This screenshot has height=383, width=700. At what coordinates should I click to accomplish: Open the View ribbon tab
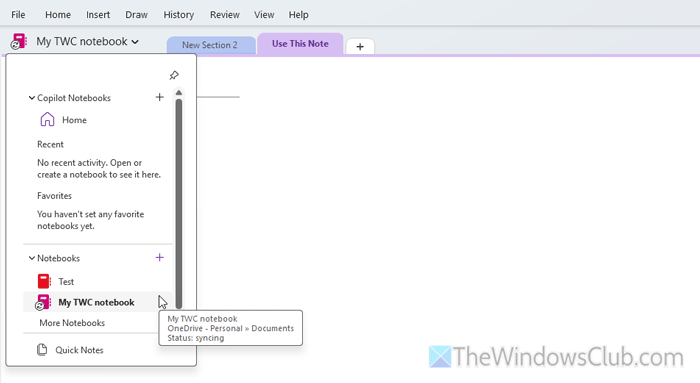coord(264,15)
